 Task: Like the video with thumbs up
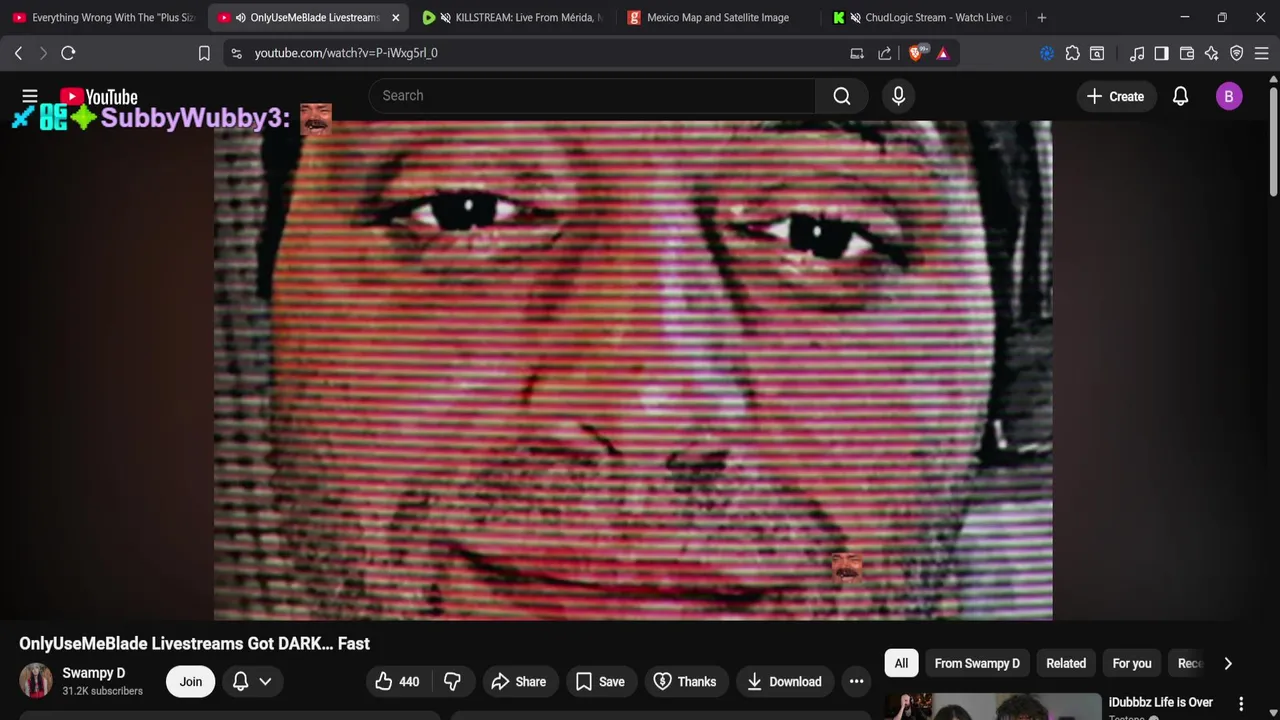pyautogui.click(x=398, y=682)
